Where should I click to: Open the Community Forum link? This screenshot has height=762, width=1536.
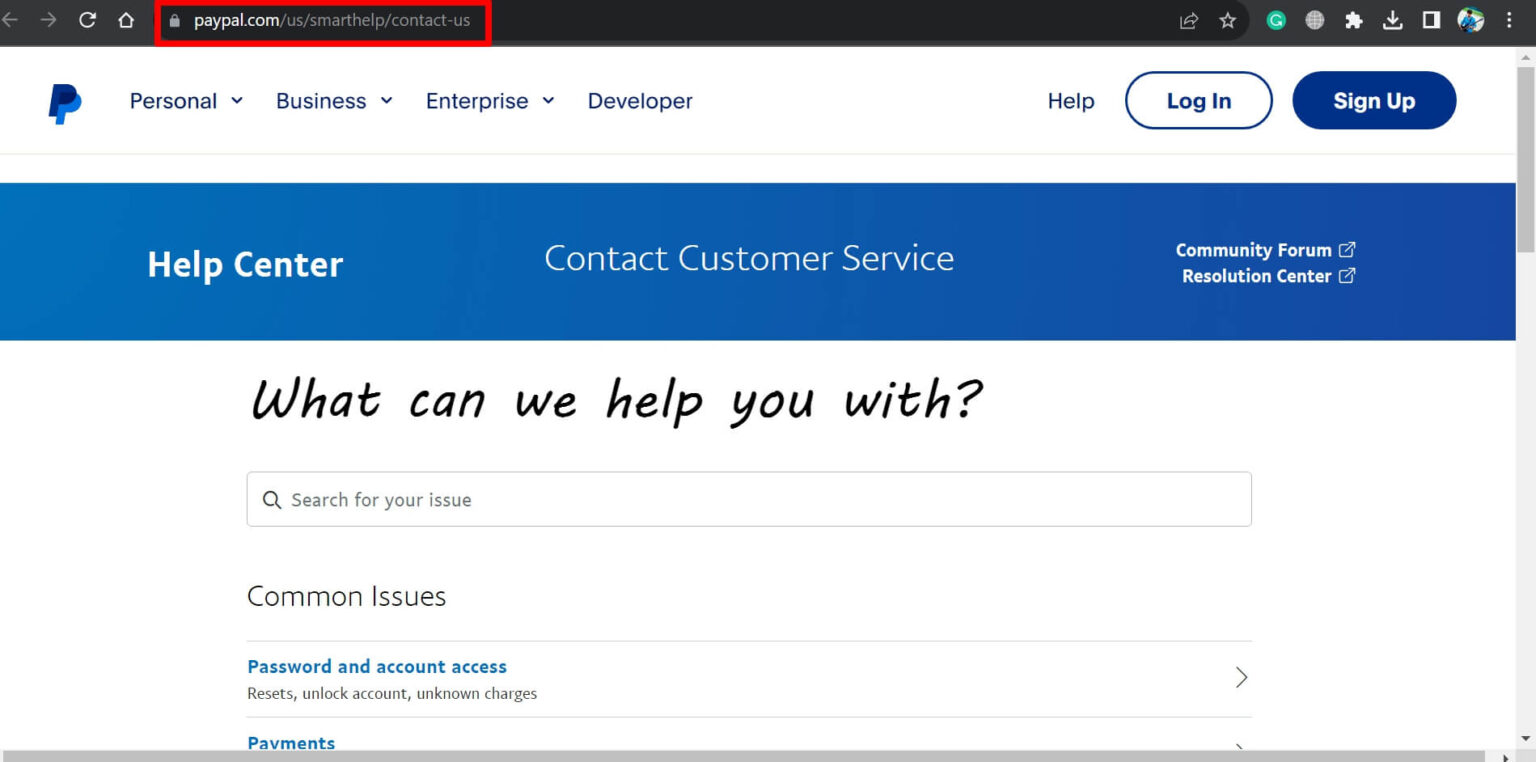tap(1254, 250)
